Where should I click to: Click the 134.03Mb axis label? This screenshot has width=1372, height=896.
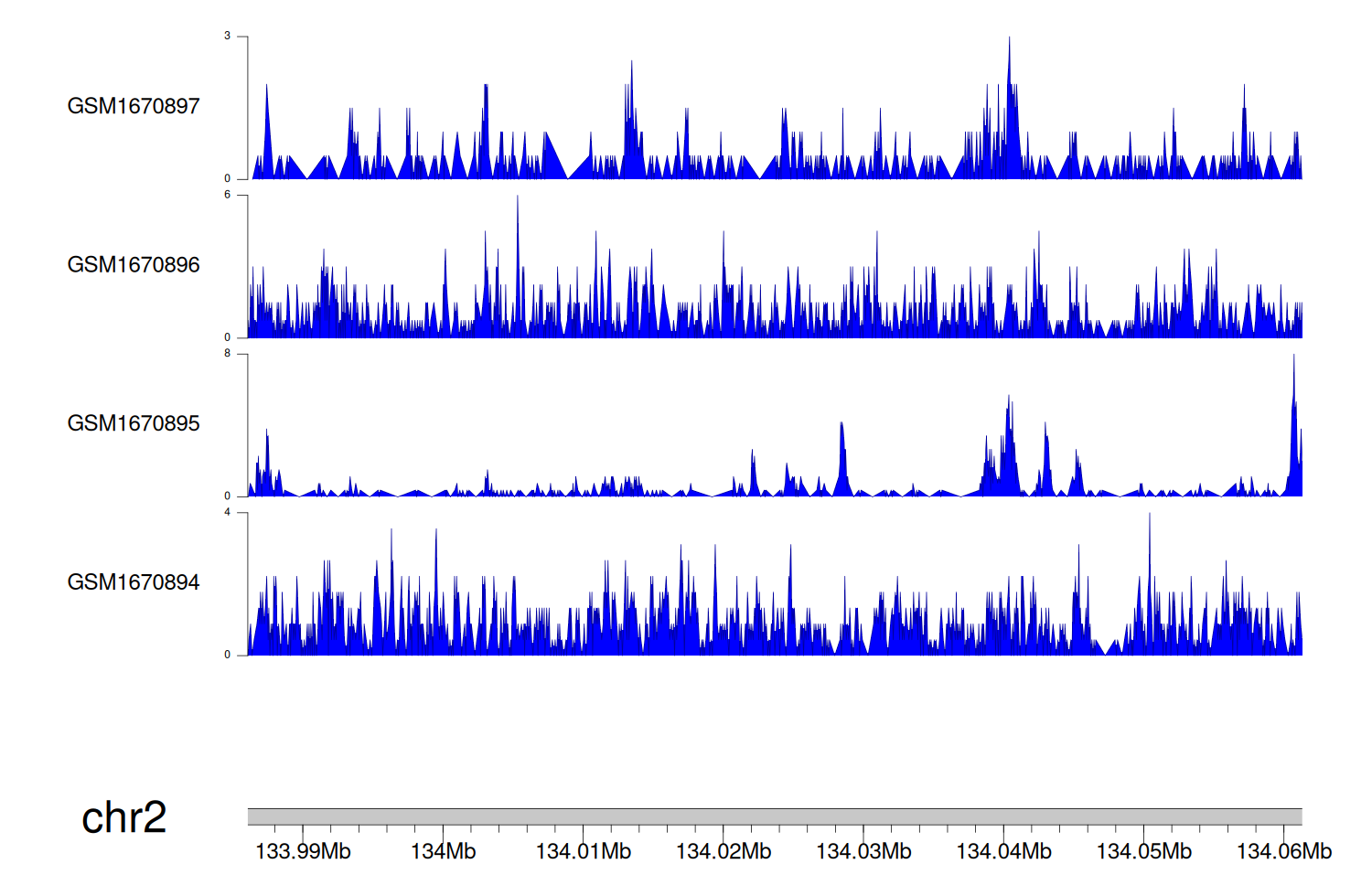pyautogui.click(x=863, y=851)
